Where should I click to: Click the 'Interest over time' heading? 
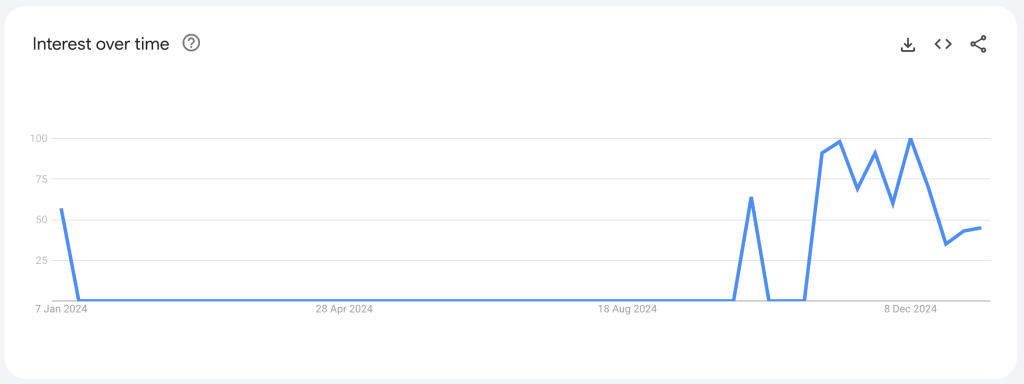click(x=101, y=44)
